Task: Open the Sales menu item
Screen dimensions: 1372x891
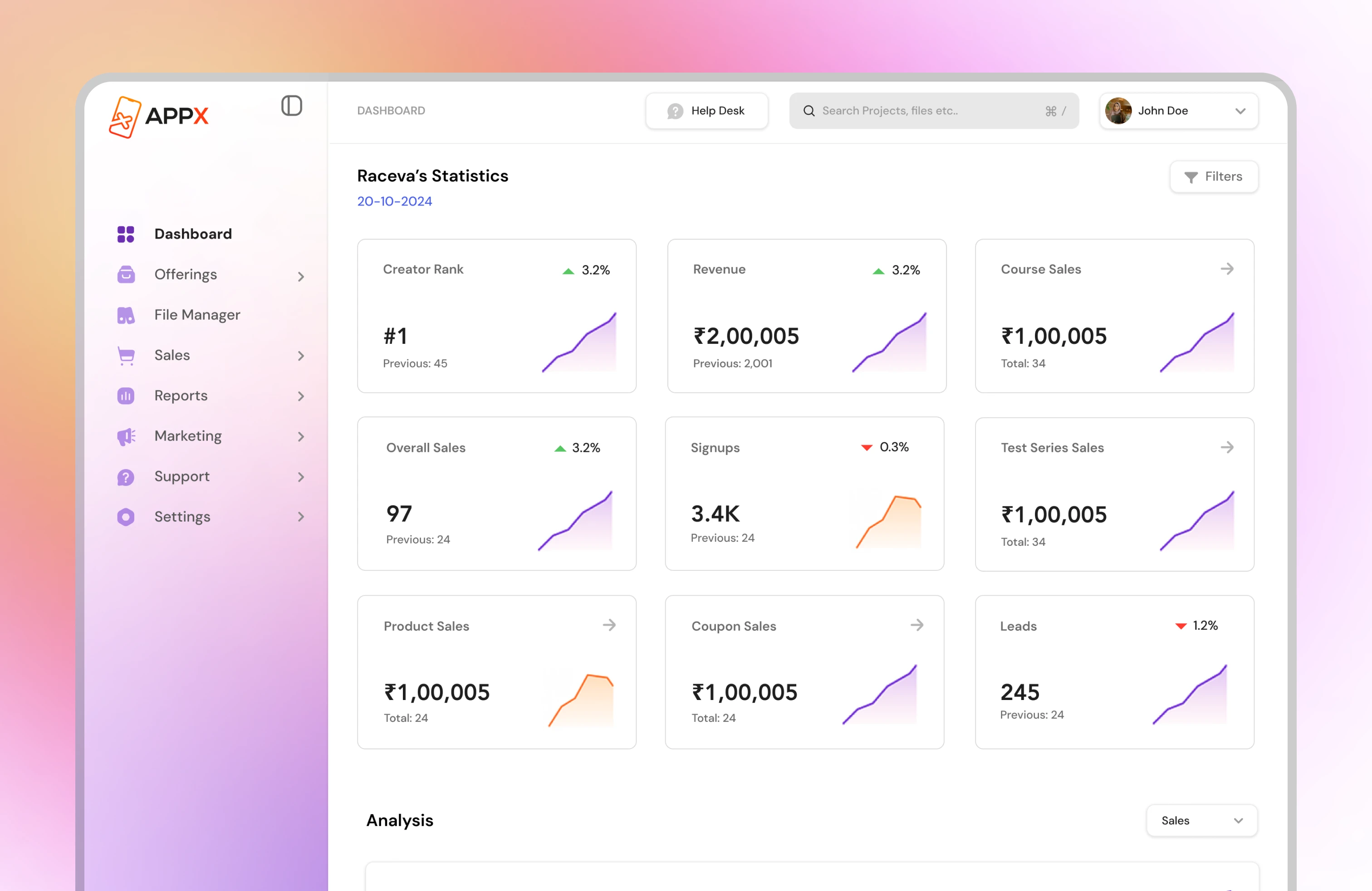Action: pos(172,355)
